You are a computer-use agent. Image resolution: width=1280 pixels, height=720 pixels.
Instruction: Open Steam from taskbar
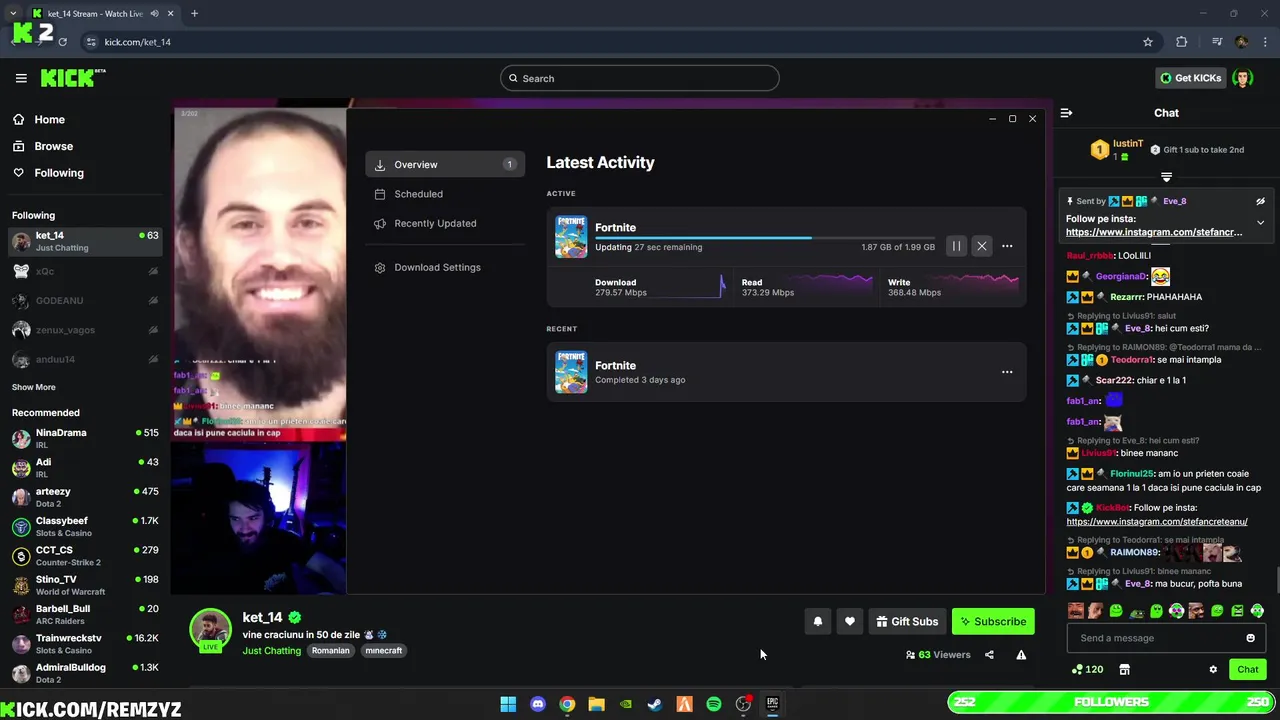click(x=655, y=704)
